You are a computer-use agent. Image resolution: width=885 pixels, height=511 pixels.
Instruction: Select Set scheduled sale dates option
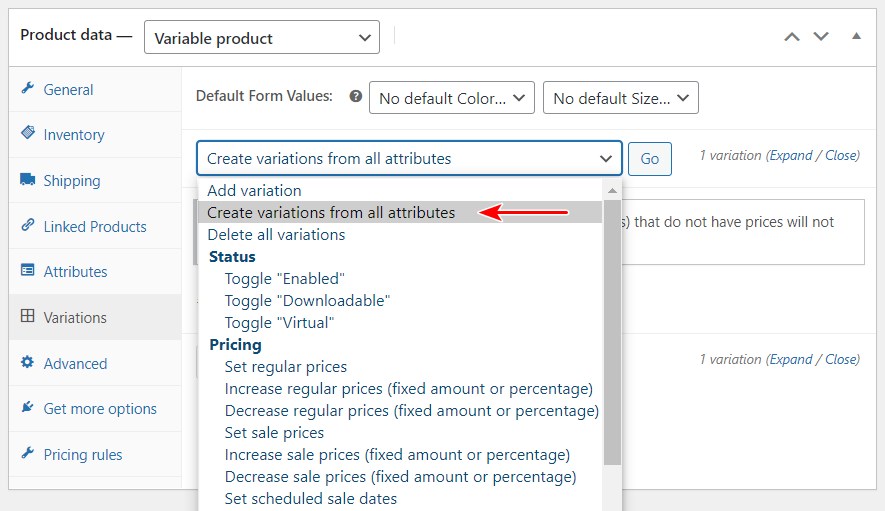coord(400,499)
